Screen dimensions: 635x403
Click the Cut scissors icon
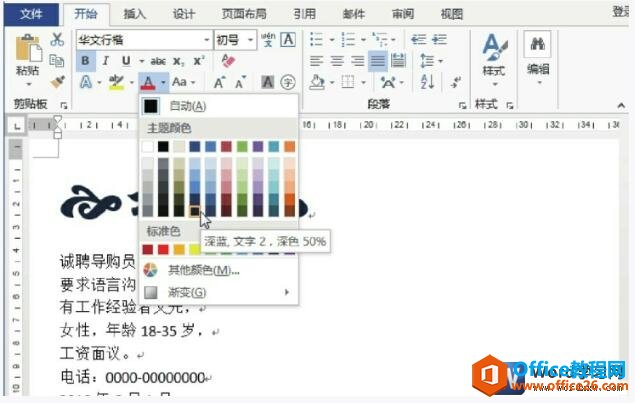pos(57,39)
